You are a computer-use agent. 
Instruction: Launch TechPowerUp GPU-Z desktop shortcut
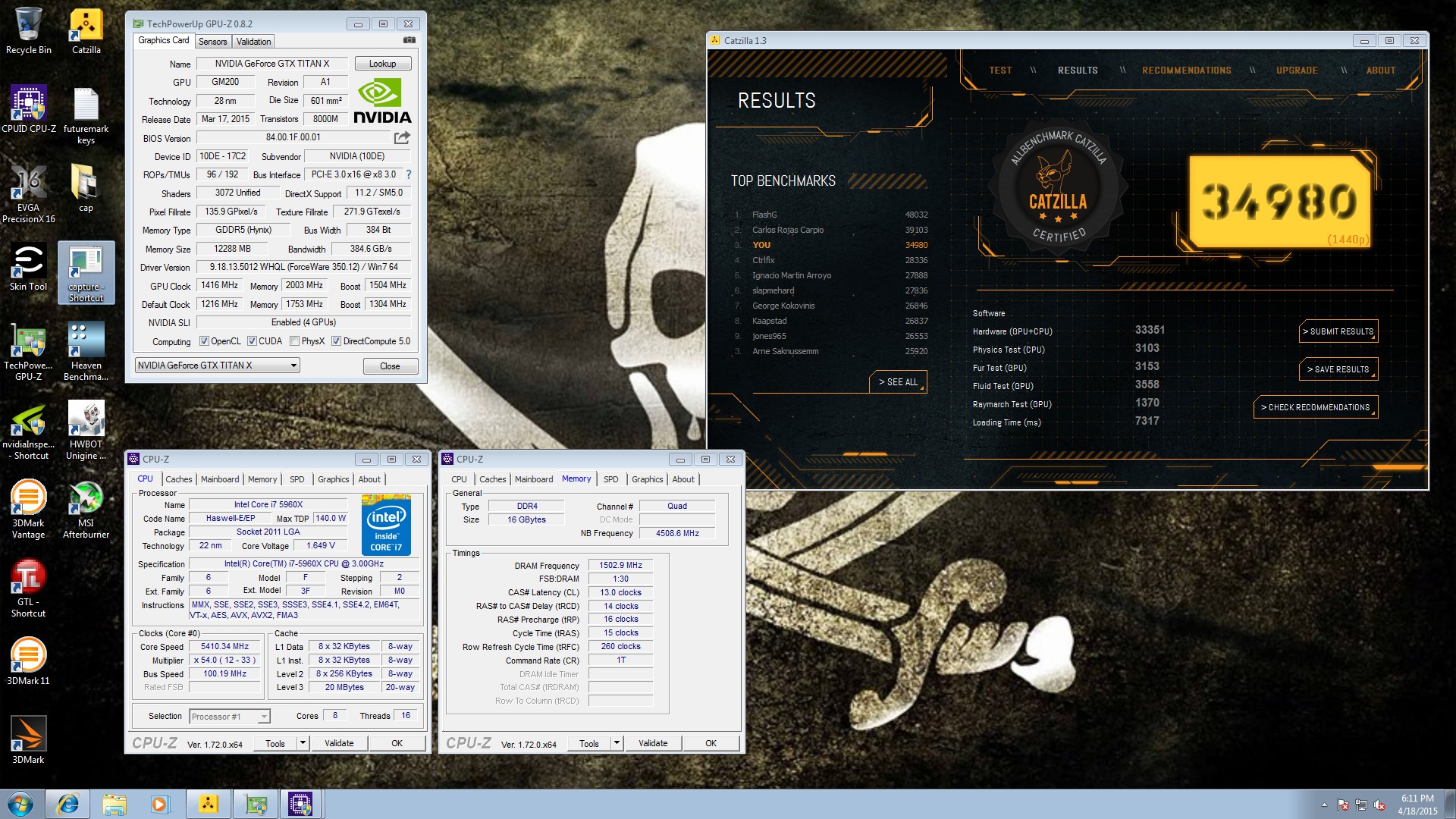click(28, 351)
